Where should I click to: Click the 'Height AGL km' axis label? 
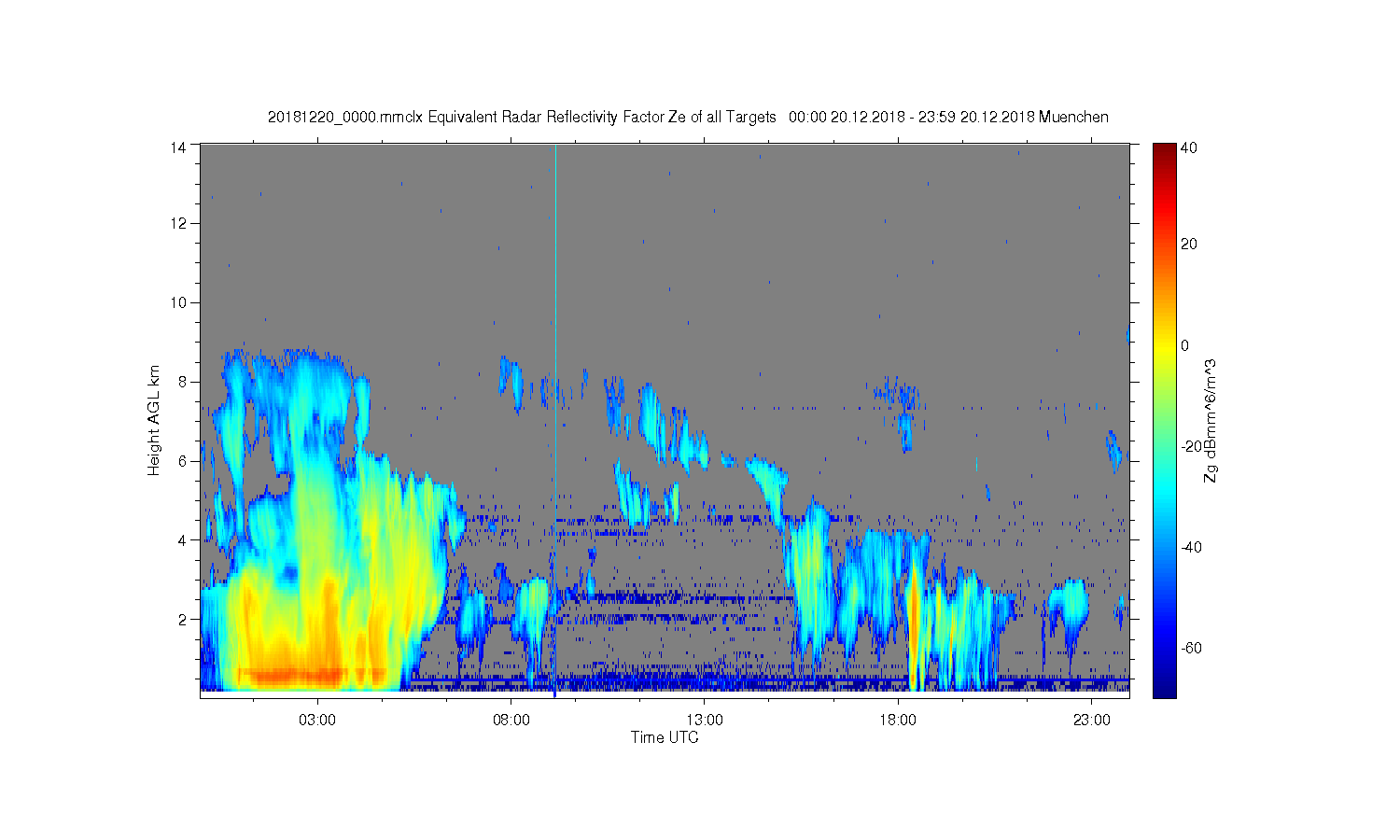[x=154, y=420]
